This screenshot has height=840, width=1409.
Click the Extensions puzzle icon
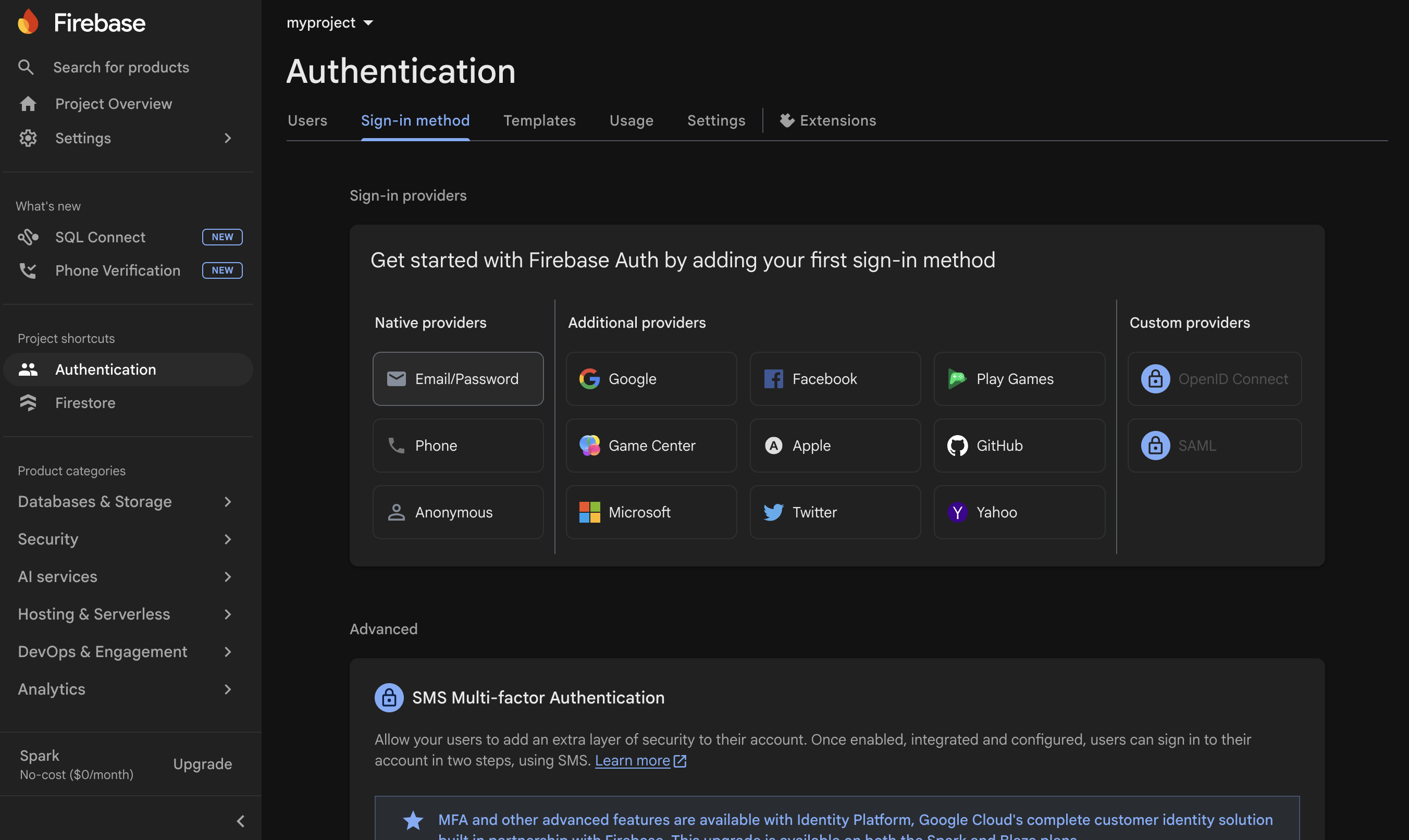coord(786,120)
